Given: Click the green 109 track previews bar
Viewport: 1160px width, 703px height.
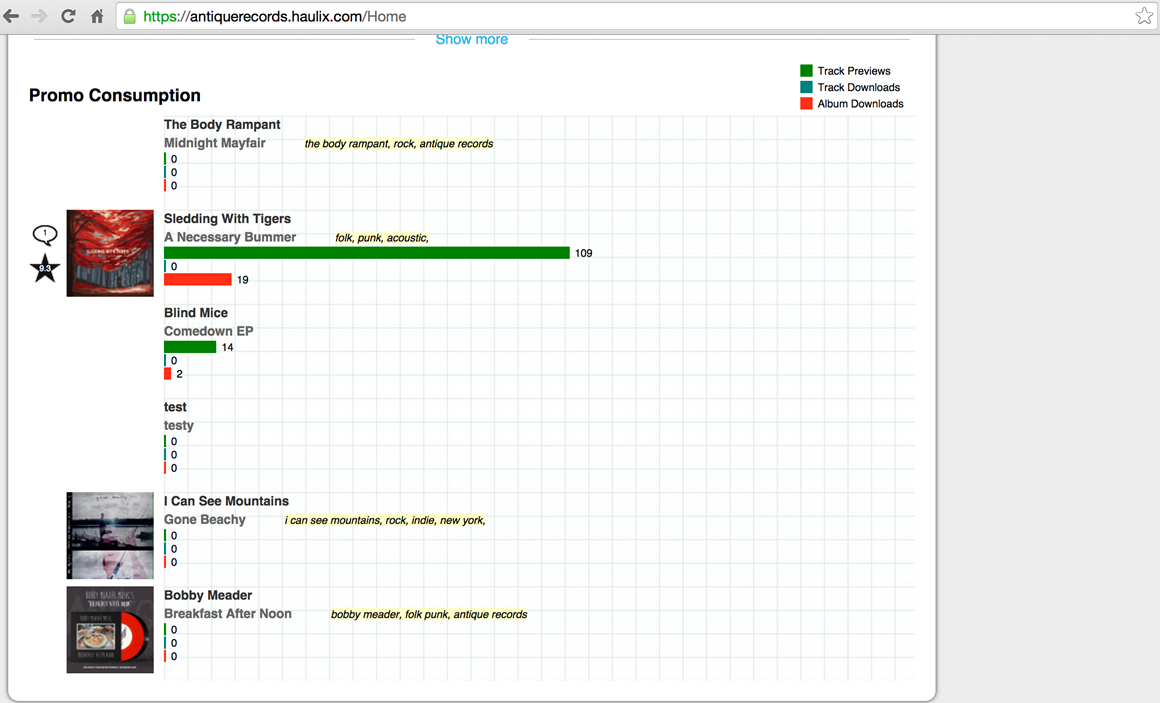Looking at the screenshot, I should point(366,253).
